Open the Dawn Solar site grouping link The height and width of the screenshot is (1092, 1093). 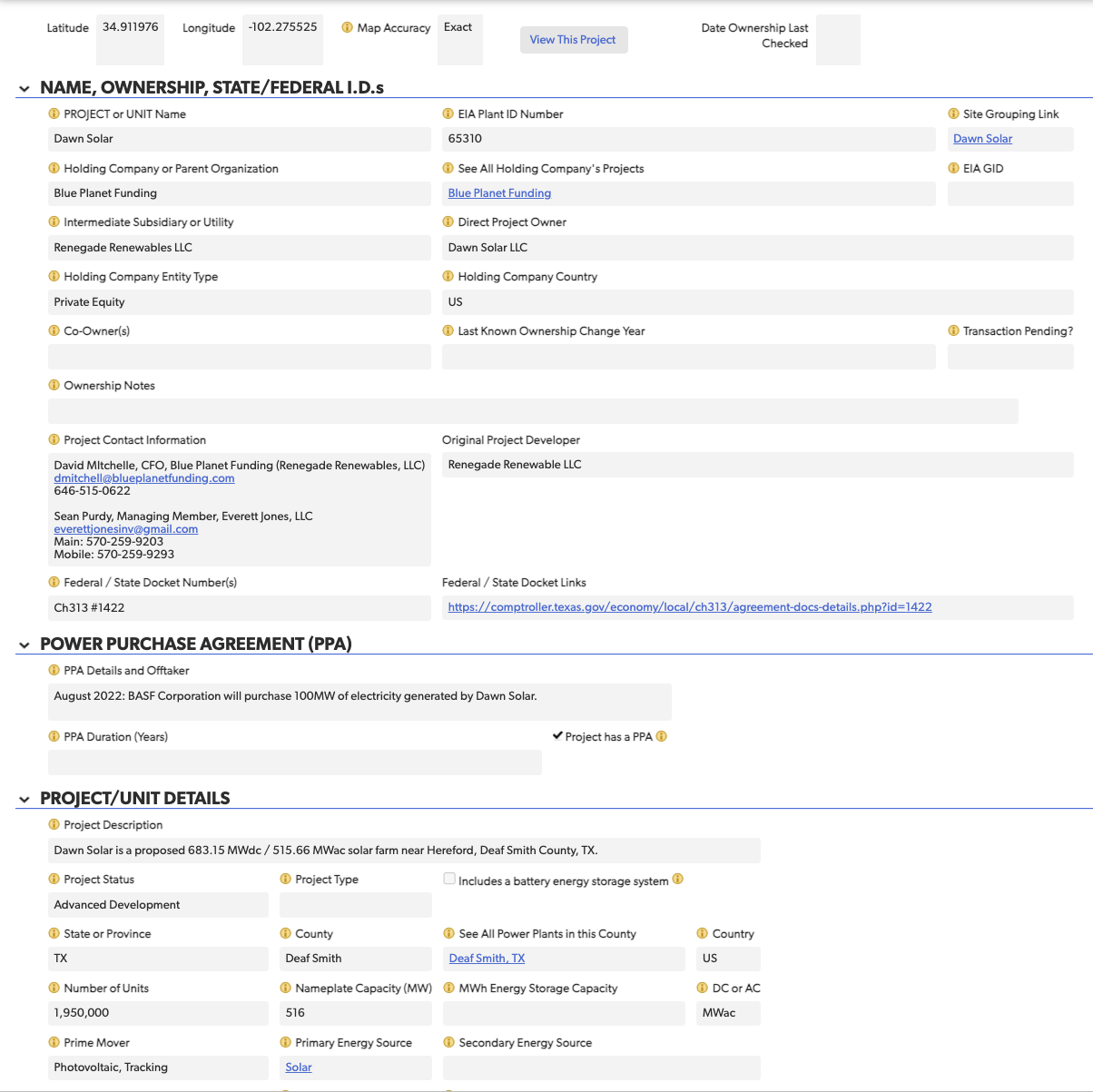tap(982, 139)
